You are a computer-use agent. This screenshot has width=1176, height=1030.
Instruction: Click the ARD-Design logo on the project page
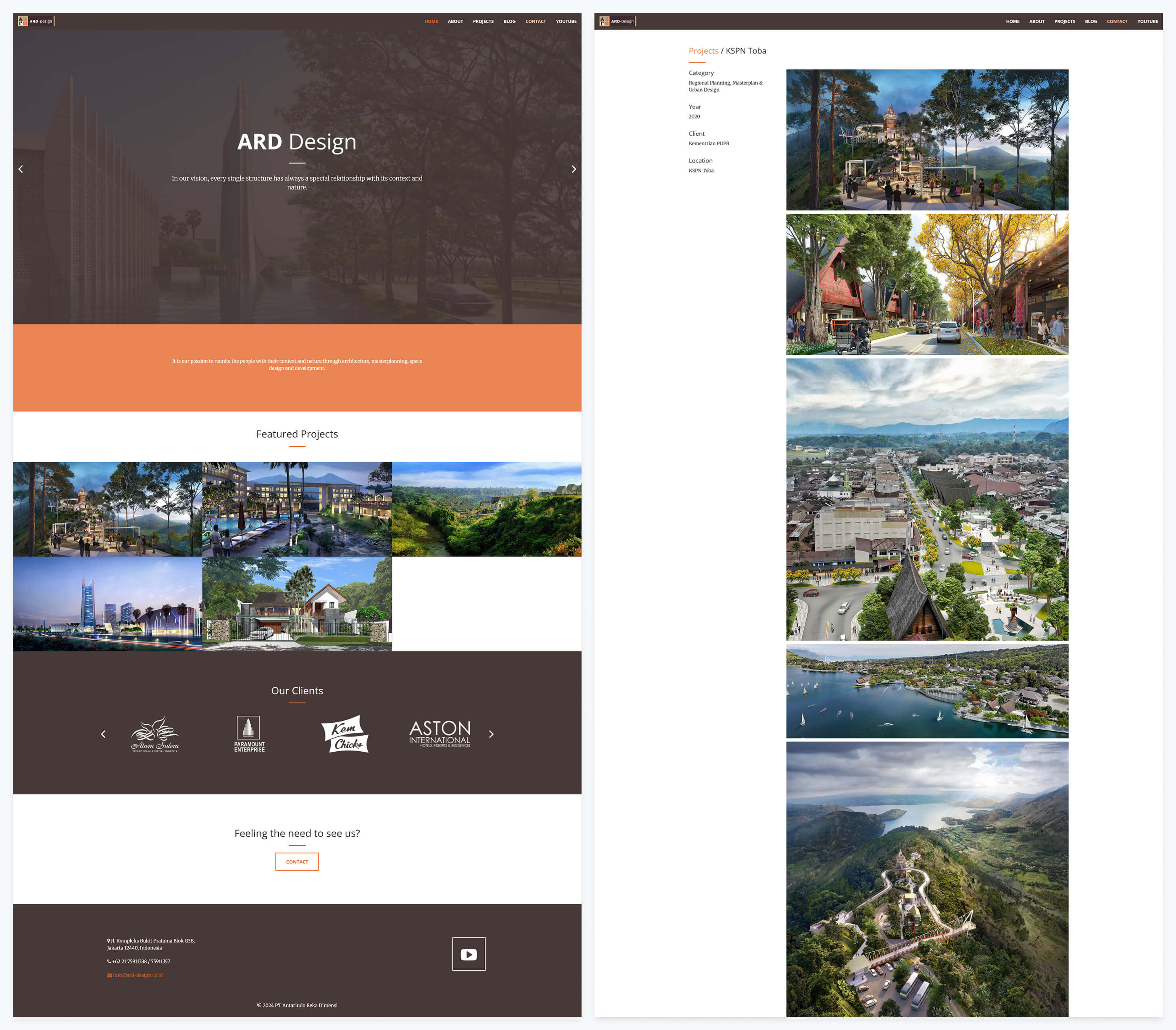click(617, 21)
